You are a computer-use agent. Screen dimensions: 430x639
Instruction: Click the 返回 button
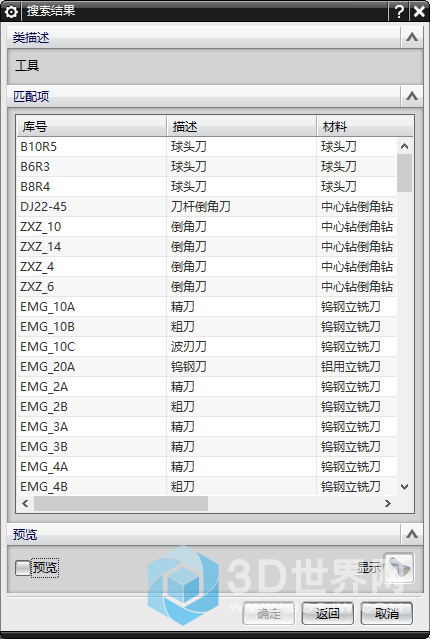click(328, 613)
